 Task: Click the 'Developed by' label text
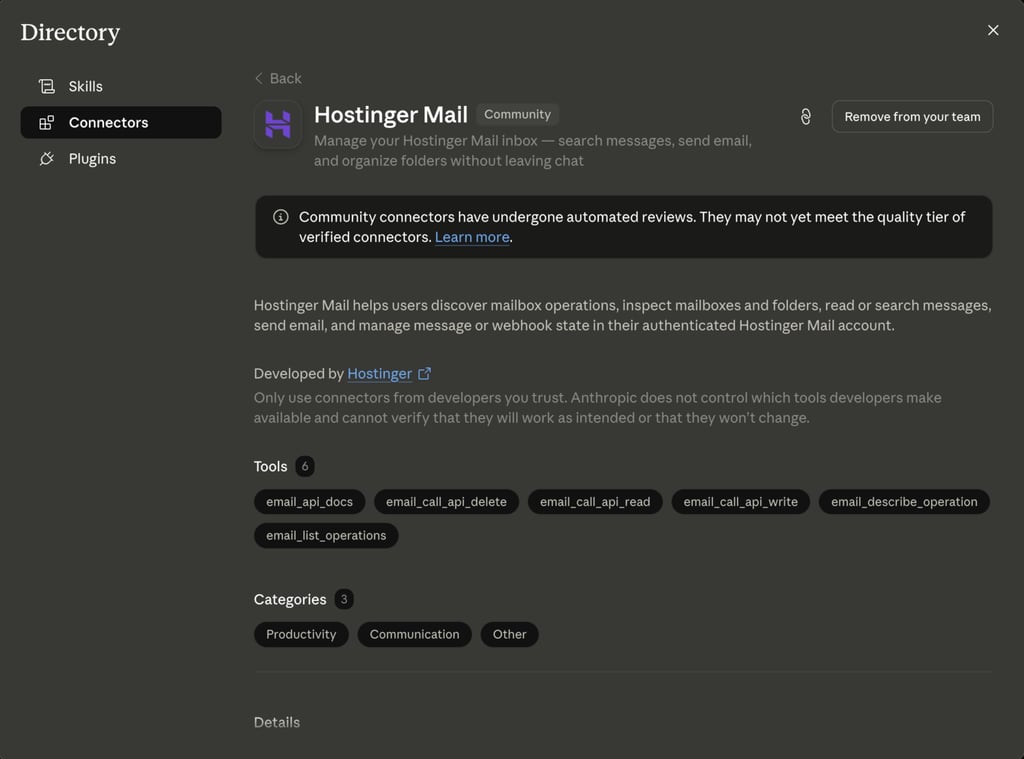(298, 374)
